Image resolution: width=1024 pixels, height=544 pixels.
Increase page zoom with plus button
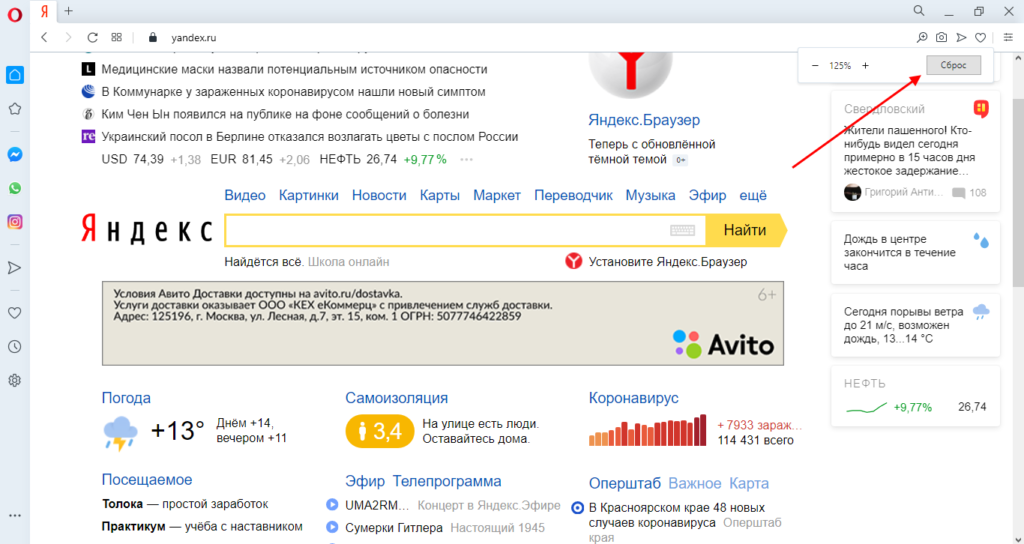tap(865, 66)
